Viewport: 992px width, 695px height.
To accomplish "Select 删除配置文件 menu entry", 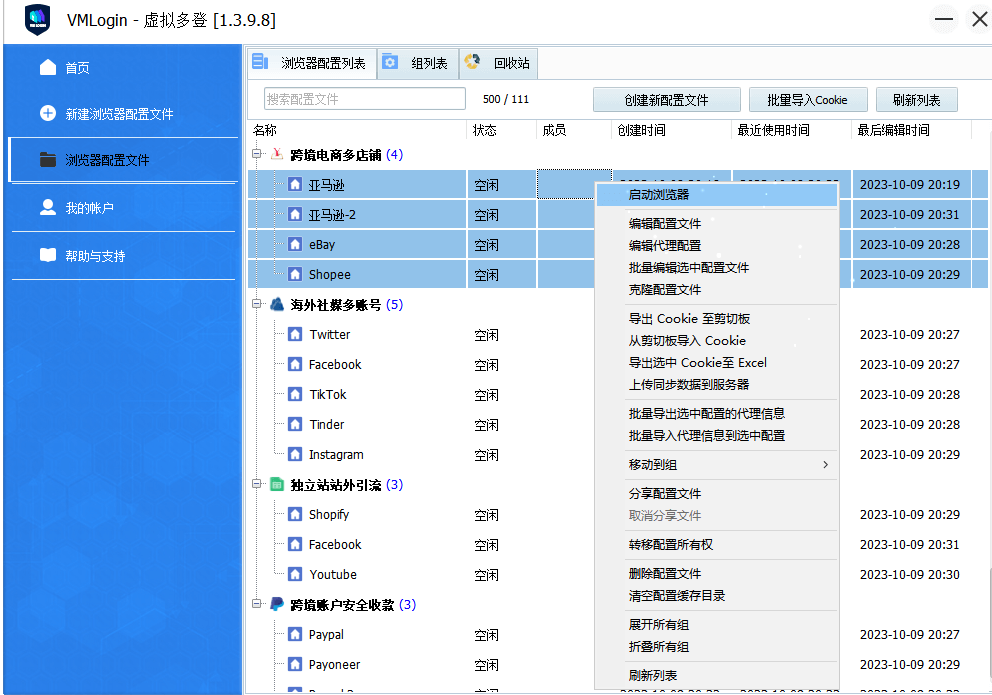I will pos(717,574).
